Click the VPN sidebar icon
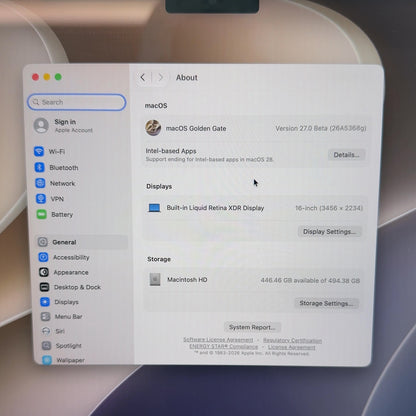 click(x=41, y=199)
